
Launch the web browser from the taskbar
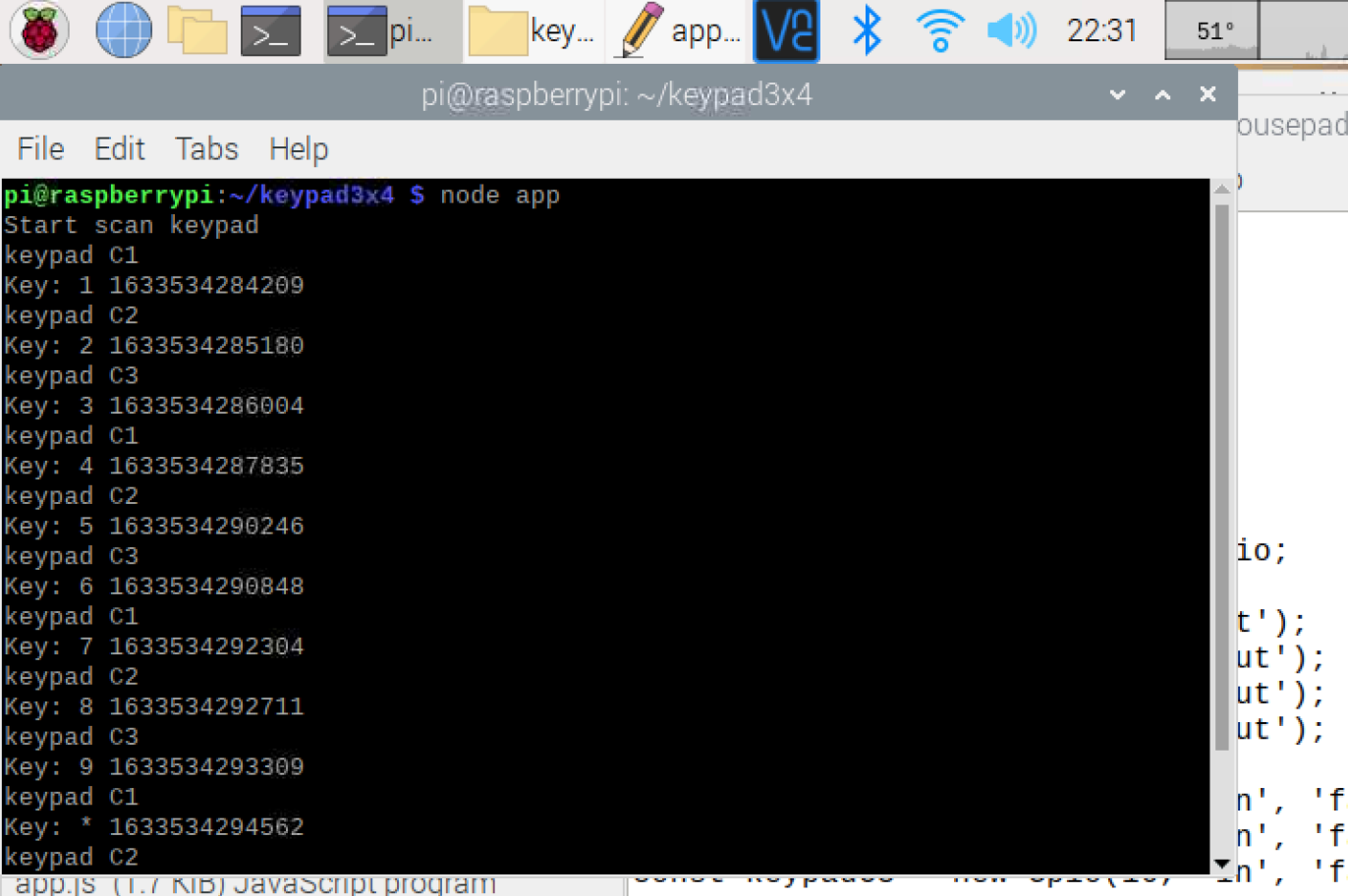pyautogui.click(x=122, y=29)
